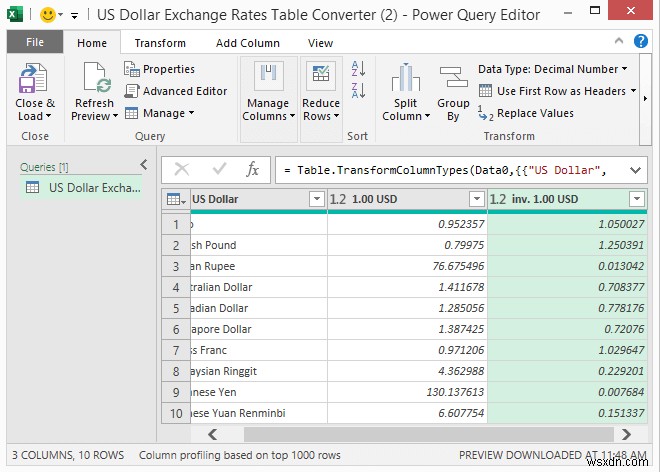
Task: Click the decimal type icon of 1.00 USD column
Action: coord(338,199)
